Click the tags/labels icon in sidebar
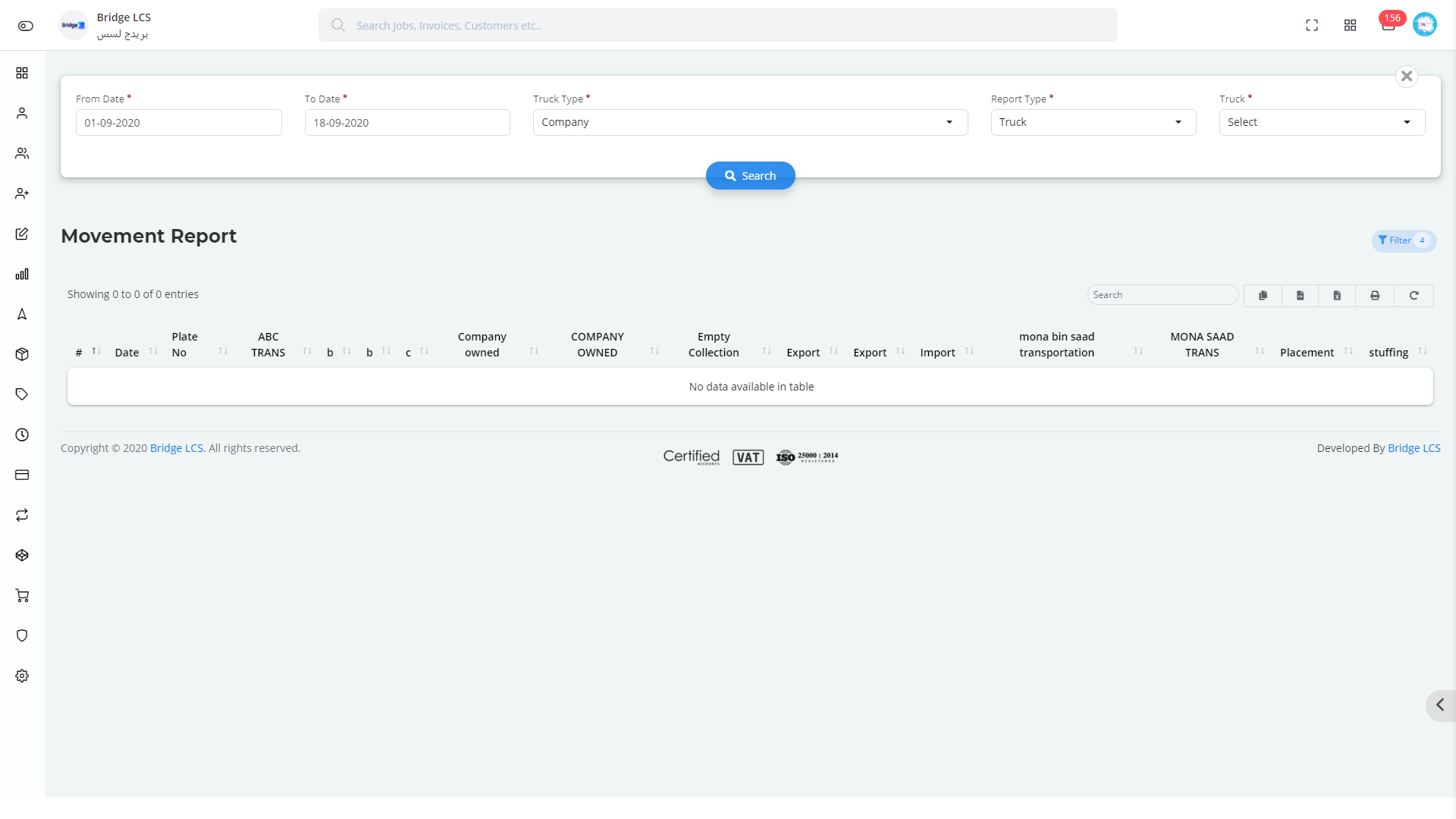This screenshot has height=819, width=1456. [22, 394]
